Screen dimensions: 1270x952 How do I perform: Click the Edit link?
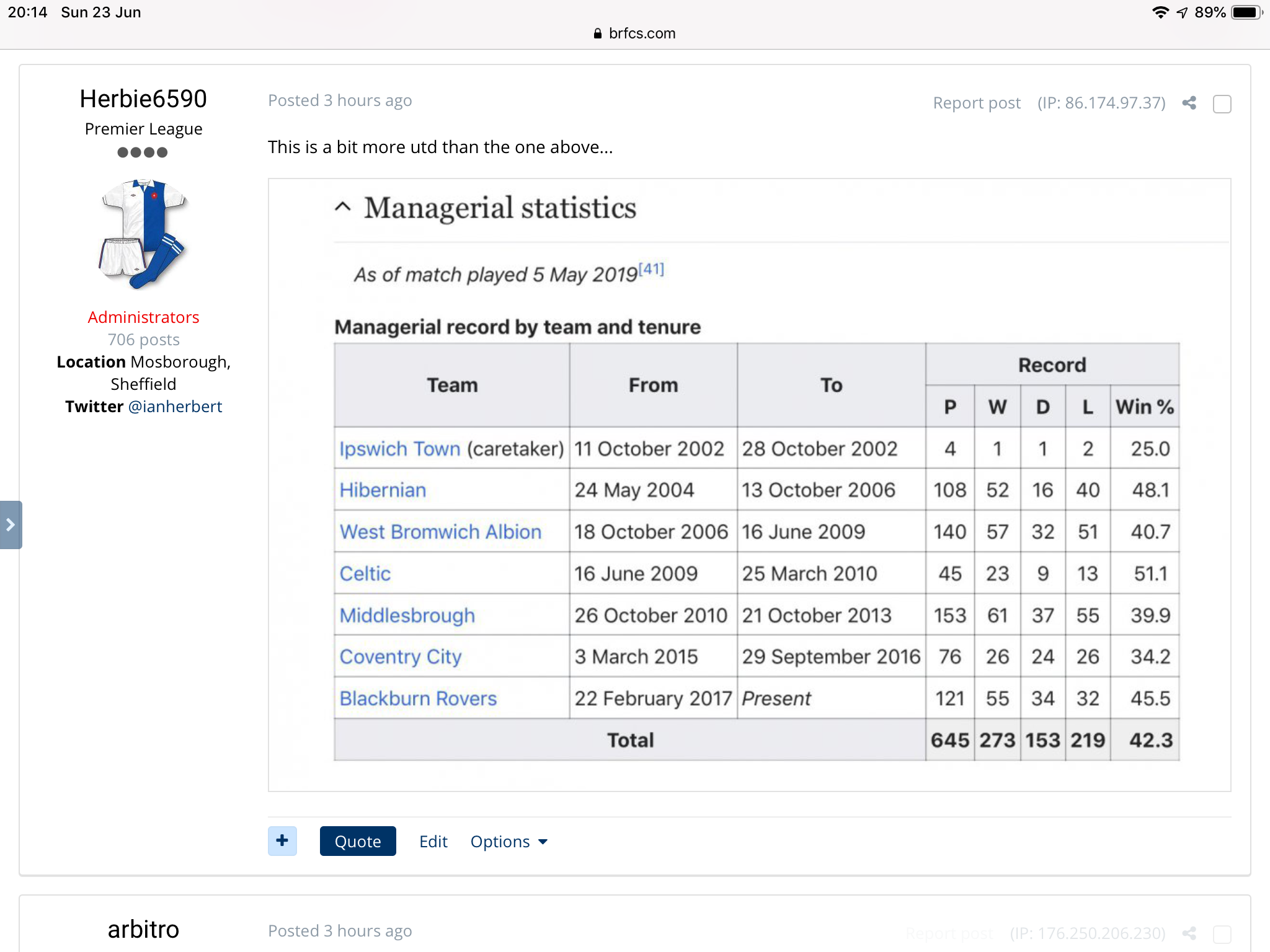433,842
